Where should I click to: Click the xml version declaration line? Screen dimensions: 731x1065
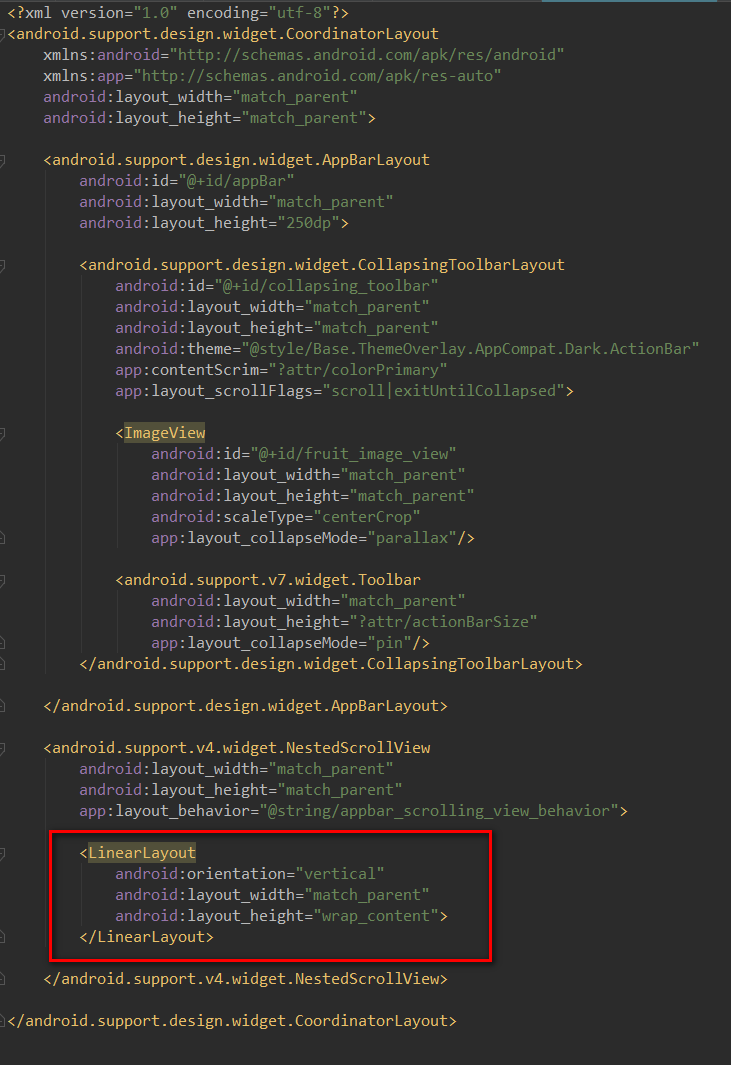coord(178,13)
